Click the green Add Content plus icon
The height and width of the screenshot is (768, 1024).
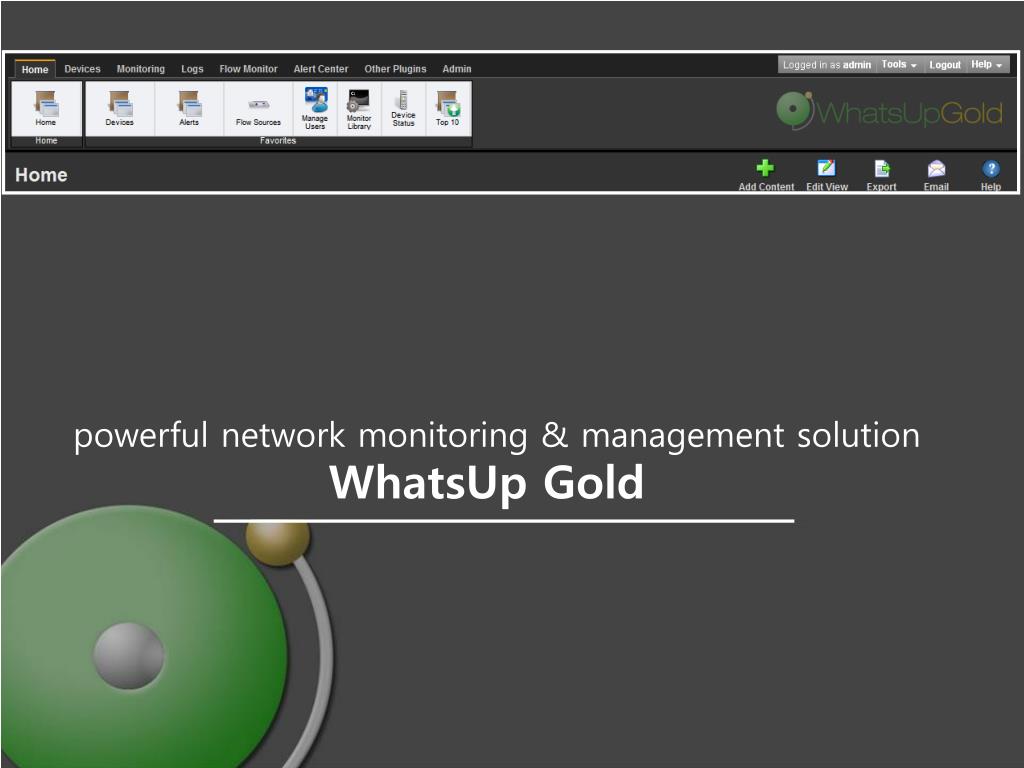coord(765,168)
